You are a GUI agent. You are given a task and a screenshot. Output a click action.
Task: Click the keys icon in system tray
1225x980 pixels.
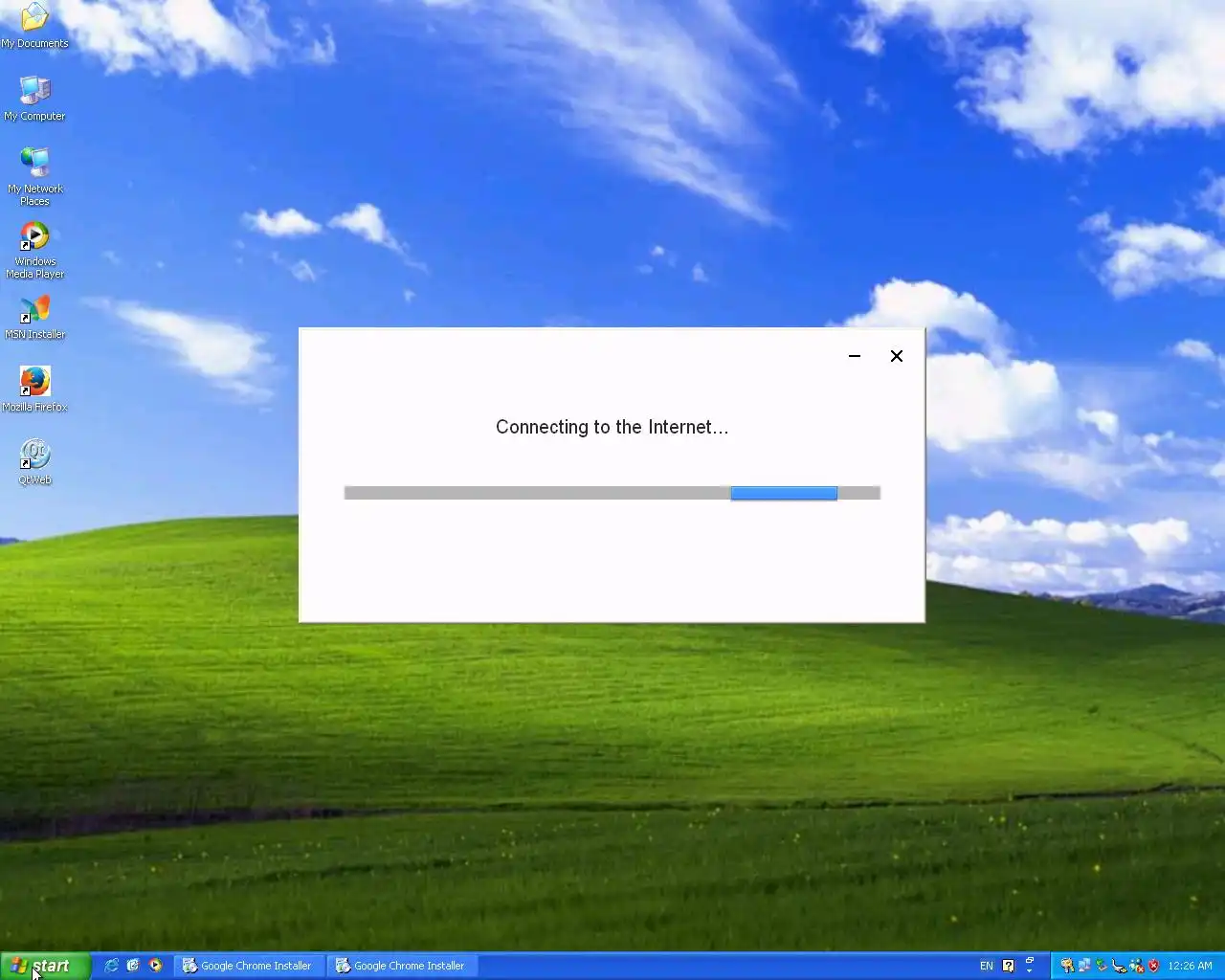pyautogui.click(x=1067, y=966)
